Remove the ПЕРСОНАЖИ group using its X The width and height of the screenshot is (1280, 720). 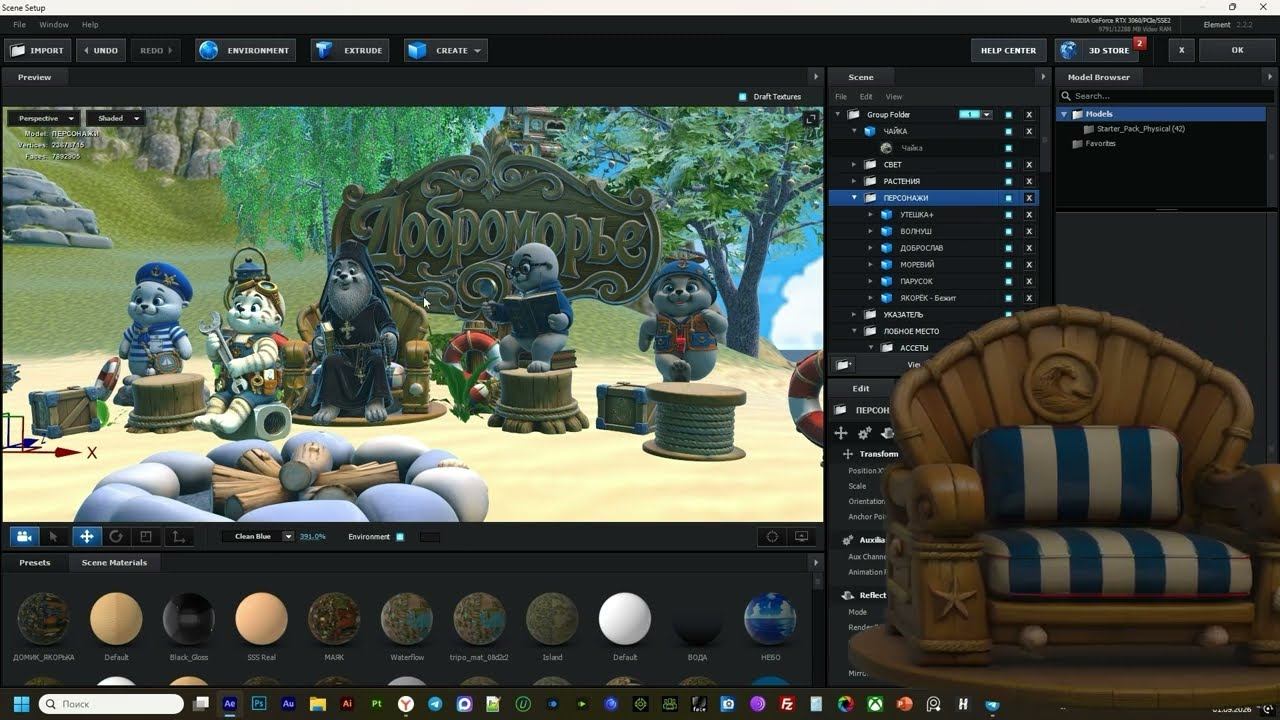pyautogui.click(x=1029, y=198)
